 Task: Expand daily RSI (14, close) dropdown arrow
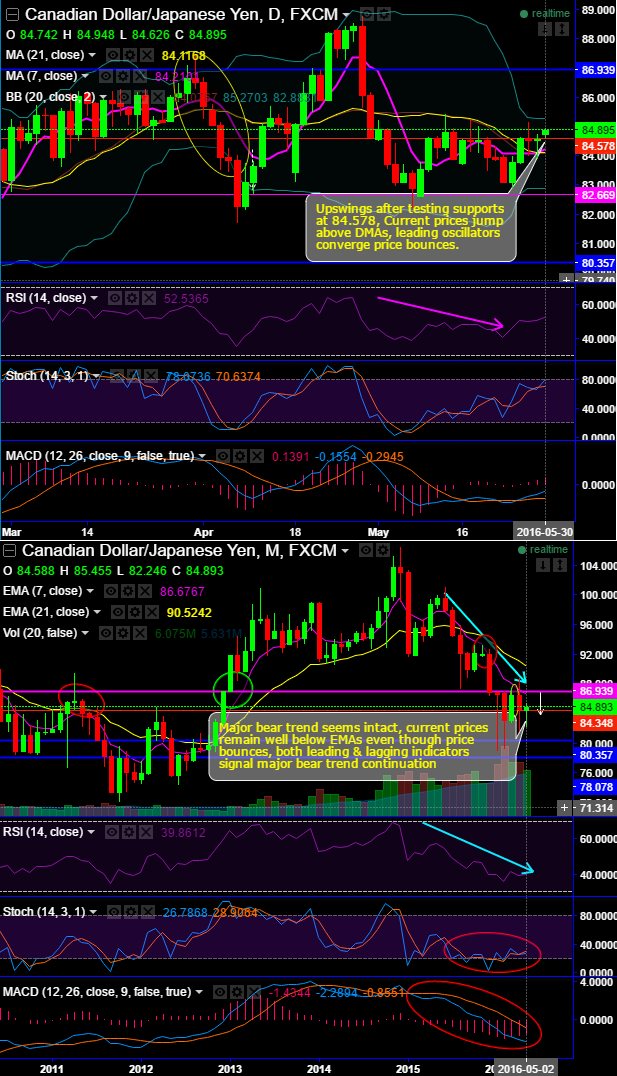coord(94,298)
